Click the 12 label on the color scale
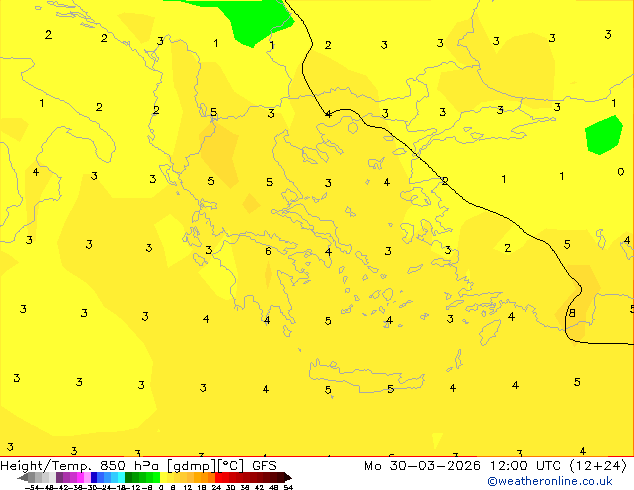The image size is (634, 490). [x=188, y=487]
